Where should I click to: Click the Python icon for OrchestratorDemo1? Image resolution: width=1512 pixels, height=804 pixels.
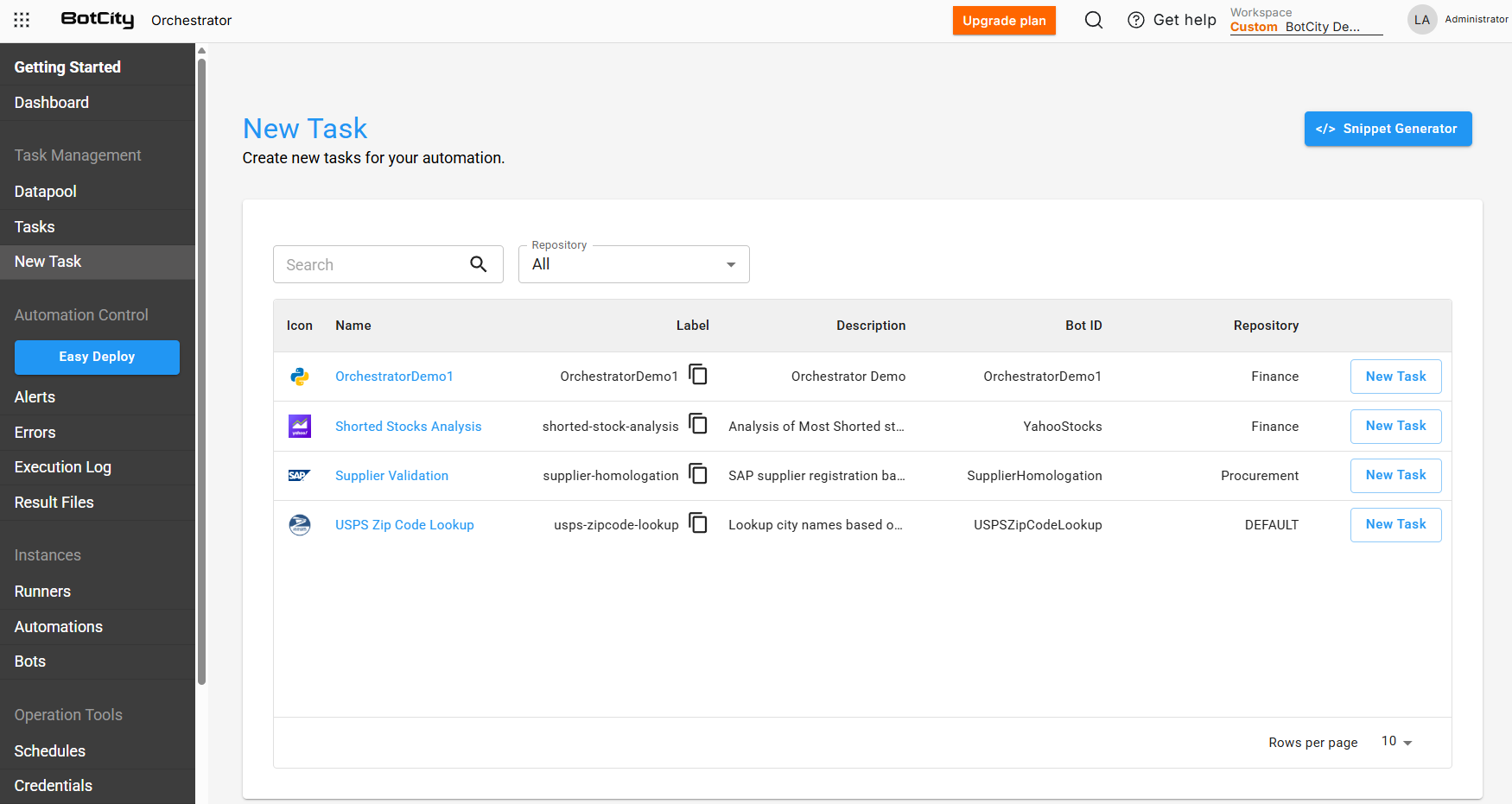pos(300,377)
